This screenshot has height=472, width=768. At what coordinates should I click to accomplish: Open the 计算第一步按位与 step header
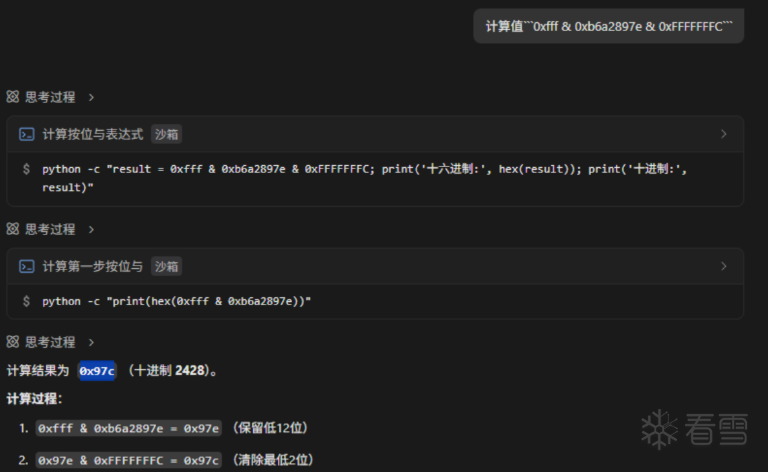coord(375,266)
